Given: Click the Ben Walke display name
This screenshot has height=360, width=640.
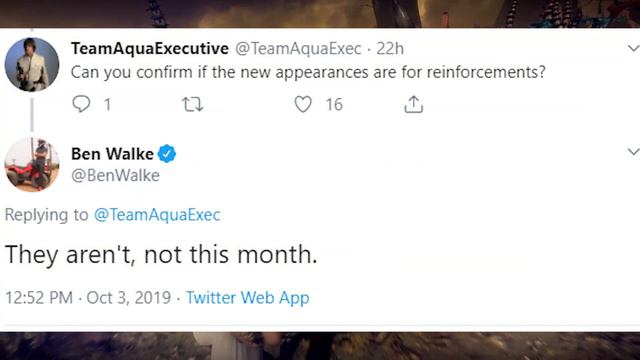Looking at the screenshot, I should click(112, 154).
